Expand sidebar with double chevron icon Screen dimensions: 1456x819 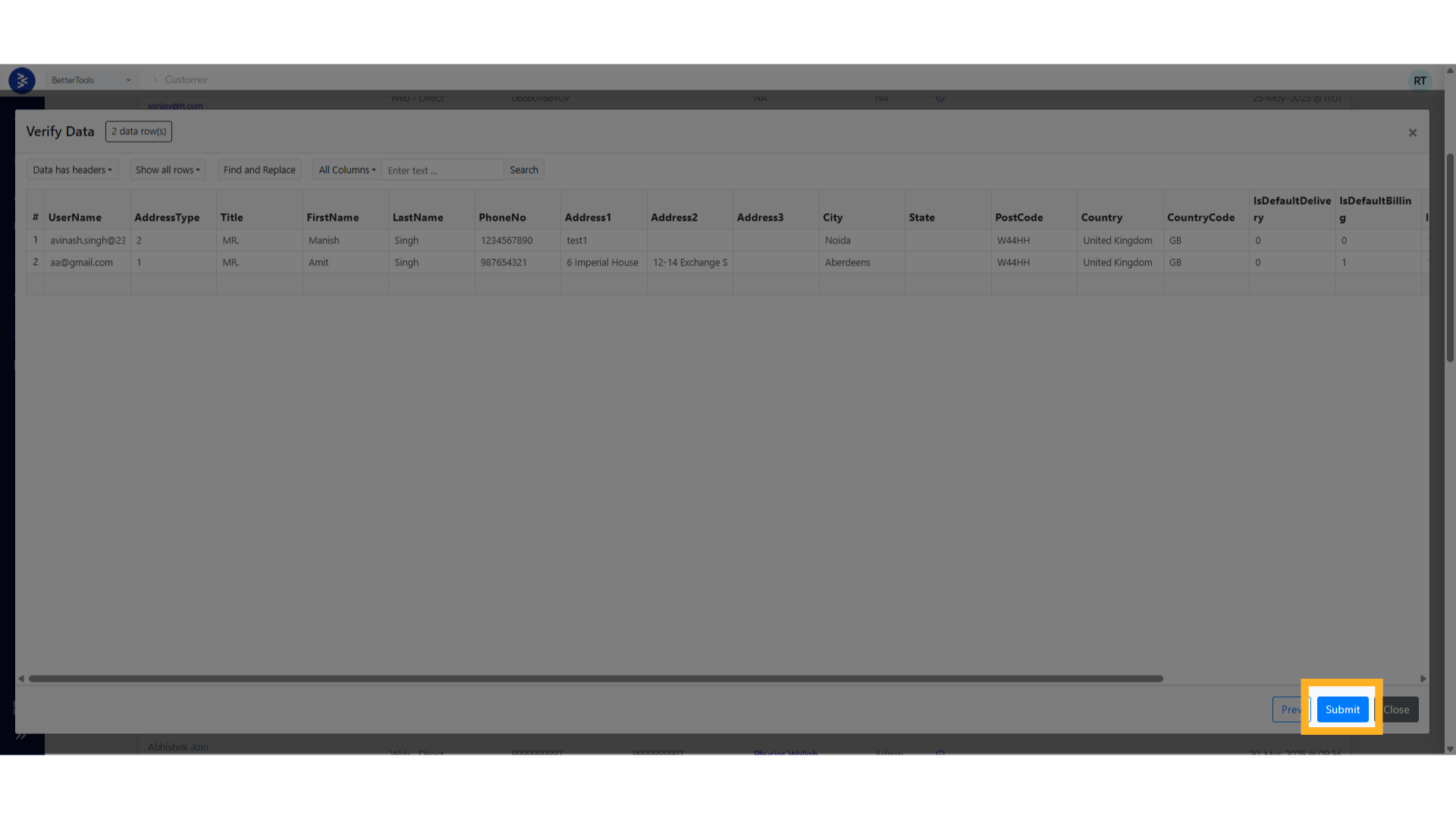tap(20, 736)
